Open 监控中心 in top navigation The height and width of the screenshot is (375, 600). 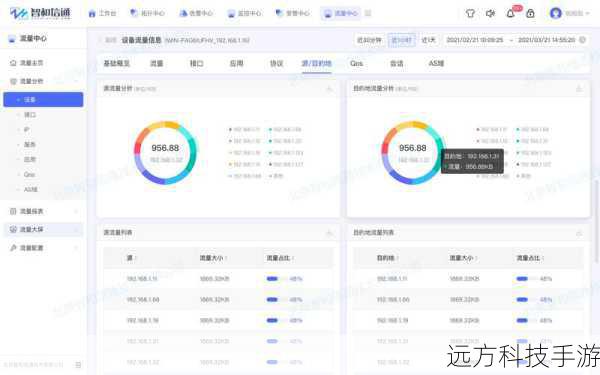pyautogui.click(x=245, y=13)
